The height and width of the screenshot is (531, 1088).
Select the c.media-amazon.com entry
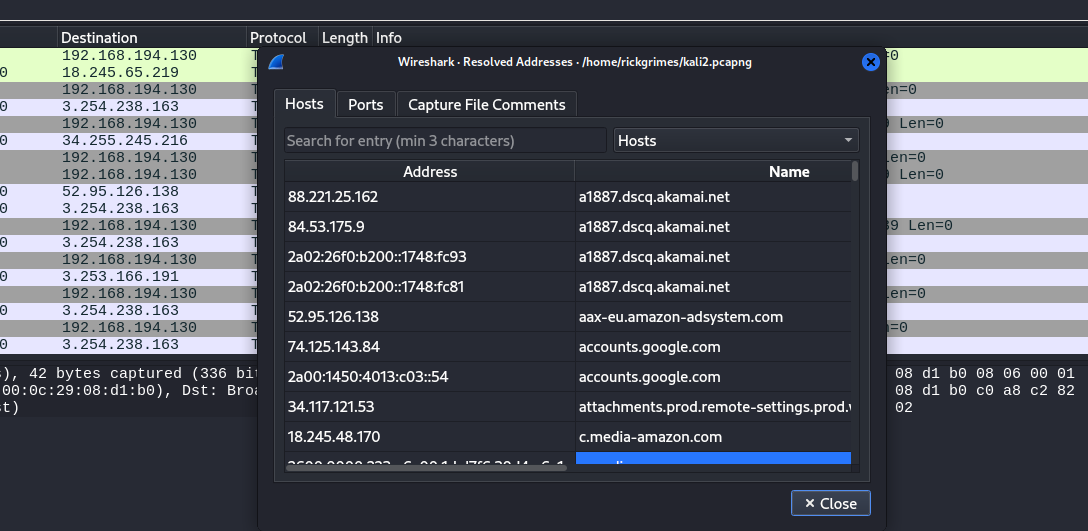pos(650,437)
